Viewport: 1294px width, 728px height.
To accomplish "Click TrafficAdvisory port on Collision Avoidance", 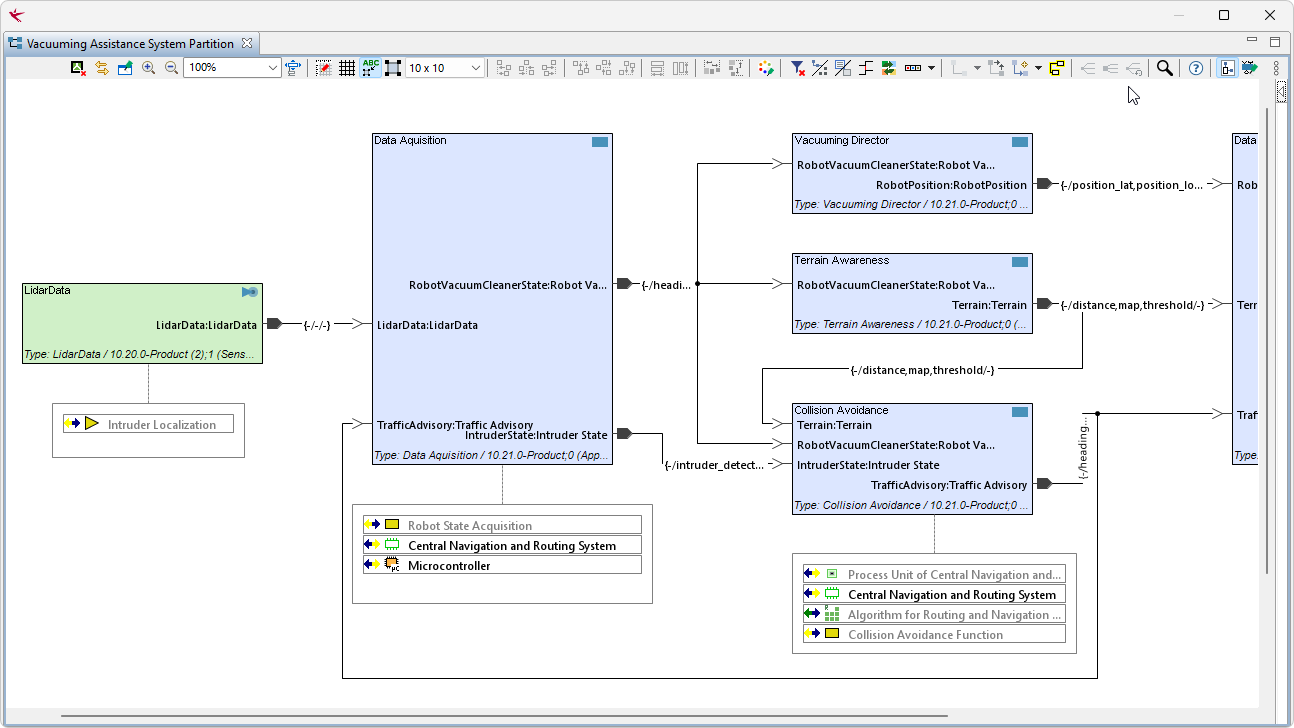I will 949,485.
